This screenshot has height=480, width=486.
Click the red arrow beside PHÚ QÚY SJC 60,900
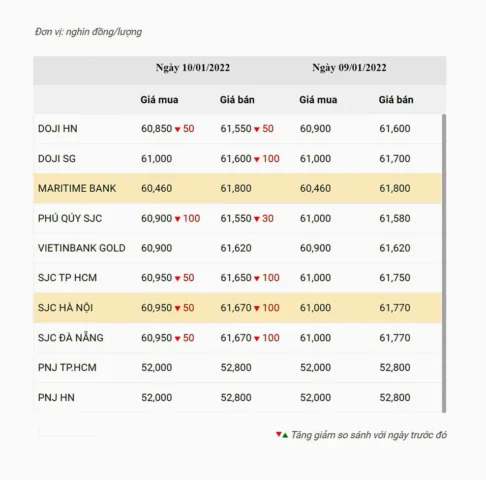pyautogui.click(x=177, y=219)
